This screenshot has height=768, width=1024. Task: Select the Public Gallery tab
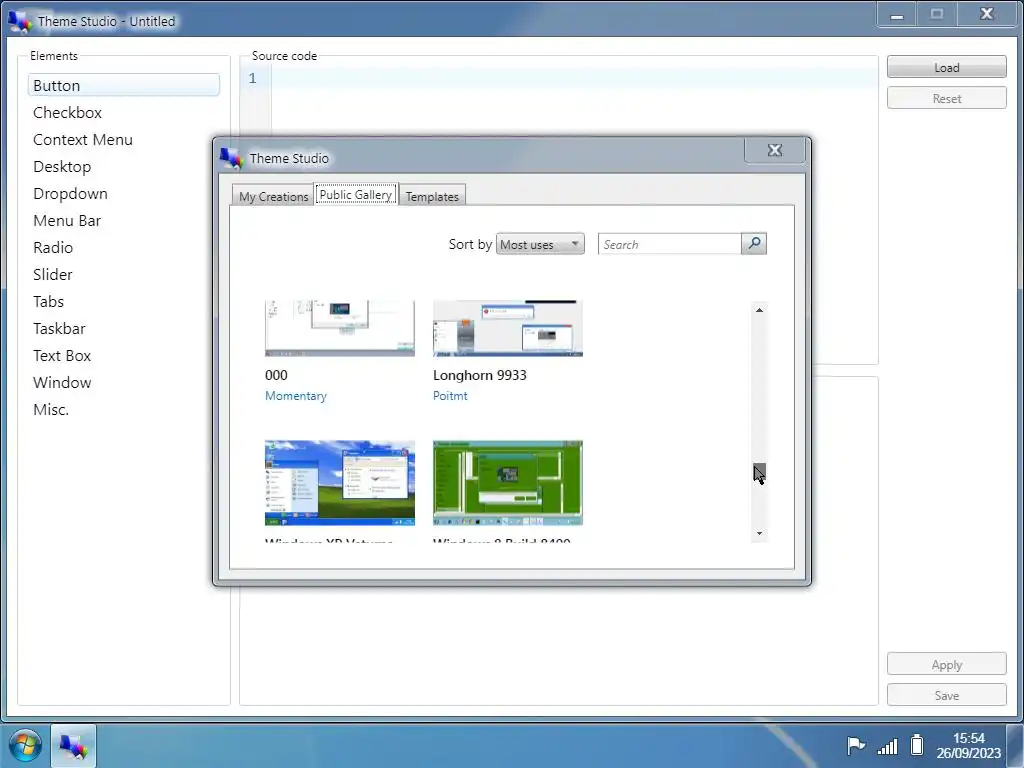click(355, 194)
